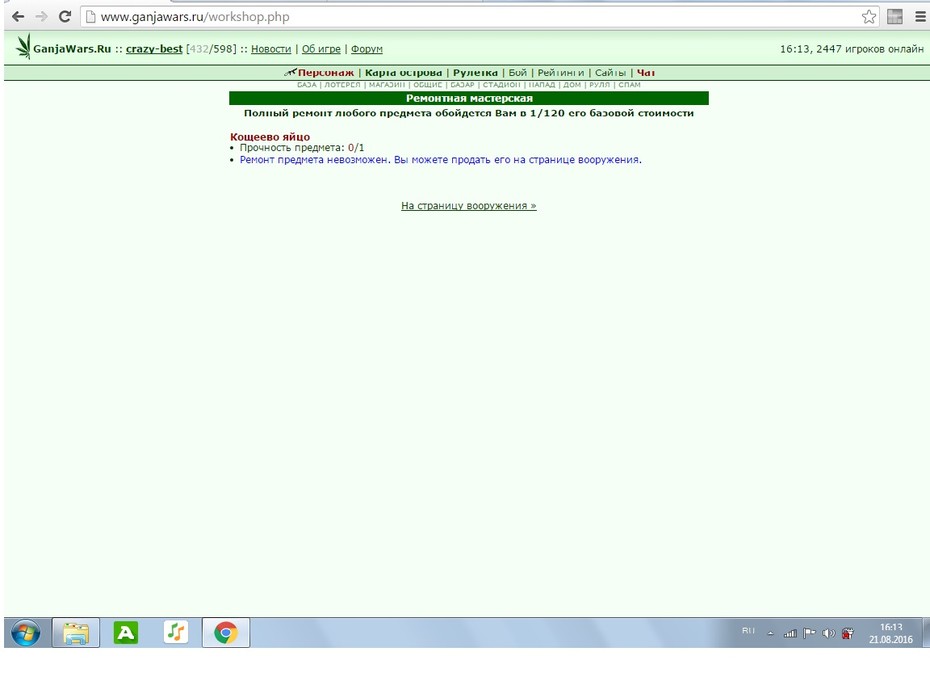930x698 pixels.
Task: Open the Chrome menu (three lines)
Action: coord(920,17)
